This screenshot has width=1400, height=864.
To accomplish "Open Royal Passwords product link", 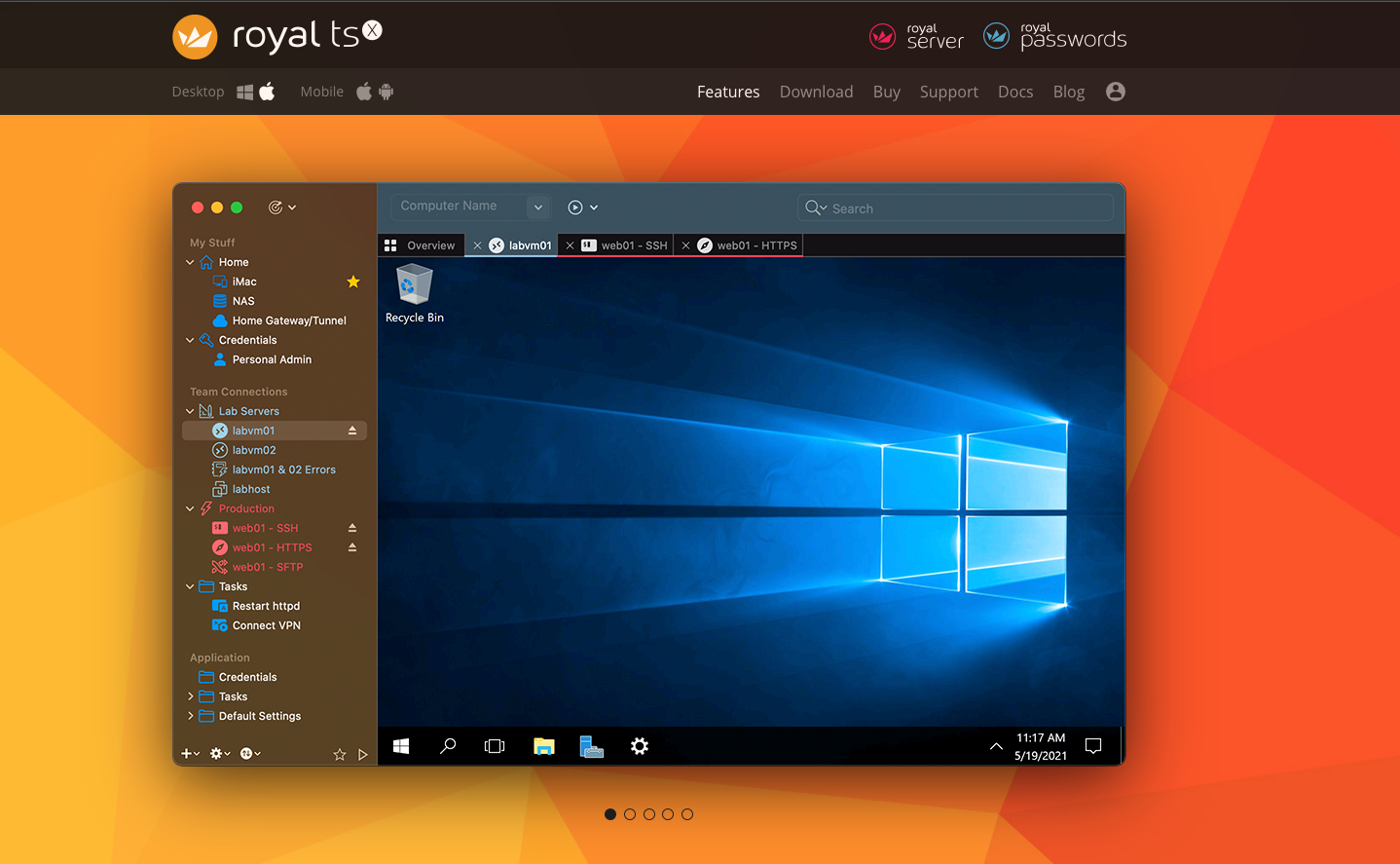I will click(x=1054, y=37).
